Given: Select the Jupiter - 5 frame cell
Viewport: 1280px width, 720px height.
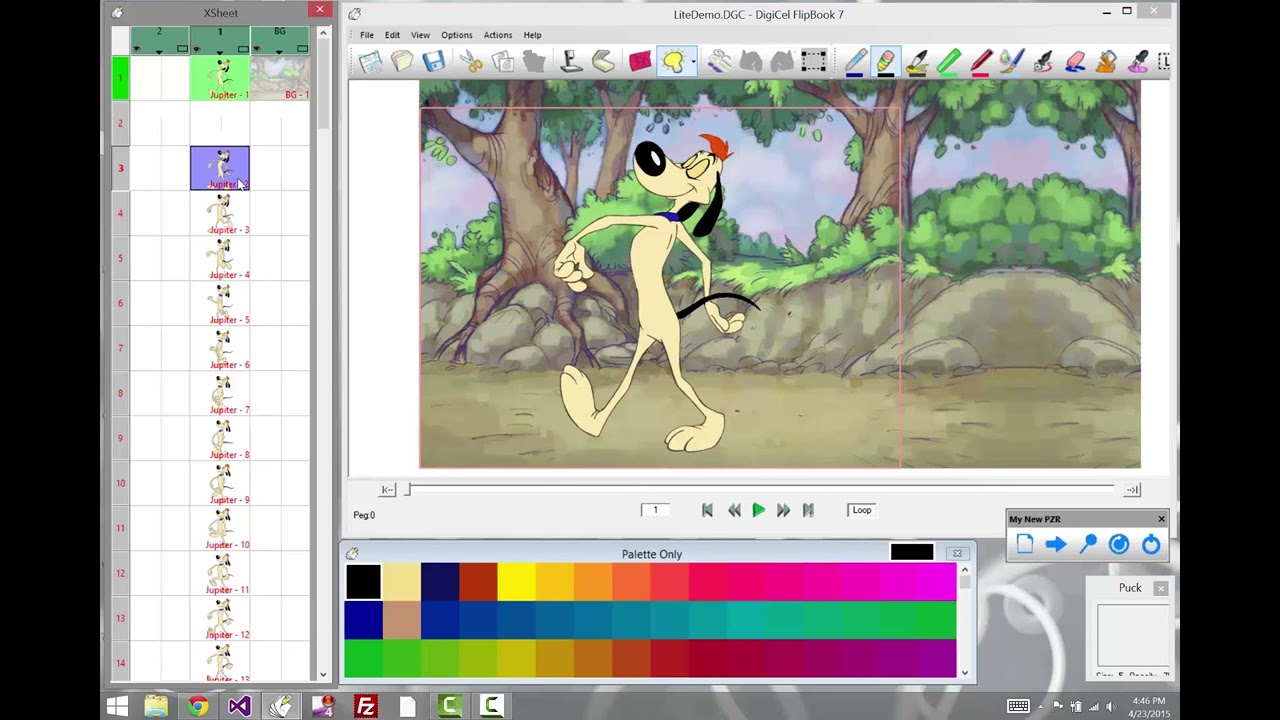Looking at the screenshot, I should point(220,303).
